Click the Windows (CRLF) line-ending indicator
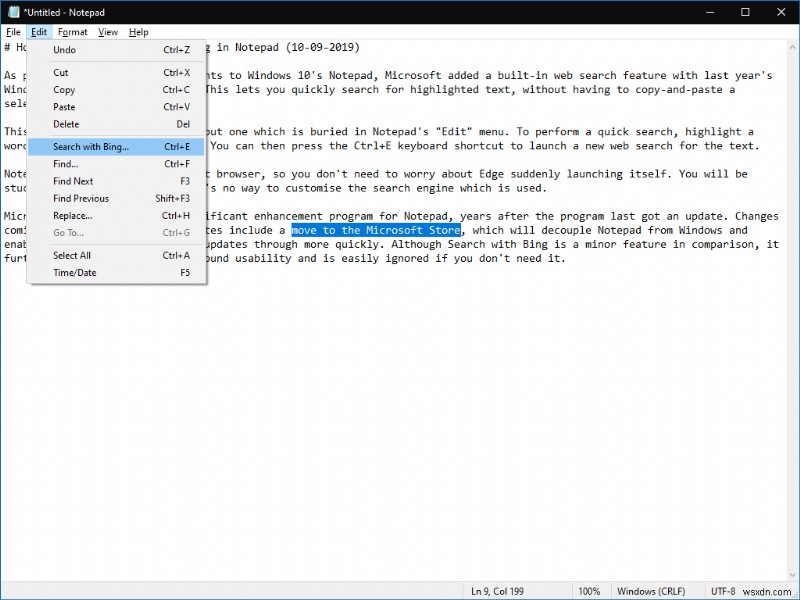 (x=652, y=590)
